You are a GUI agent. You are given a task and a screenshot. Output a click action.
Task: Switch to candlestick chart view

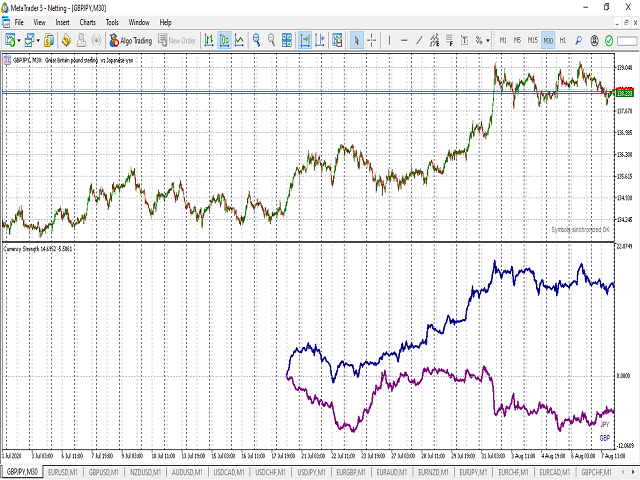coord(224,41)
